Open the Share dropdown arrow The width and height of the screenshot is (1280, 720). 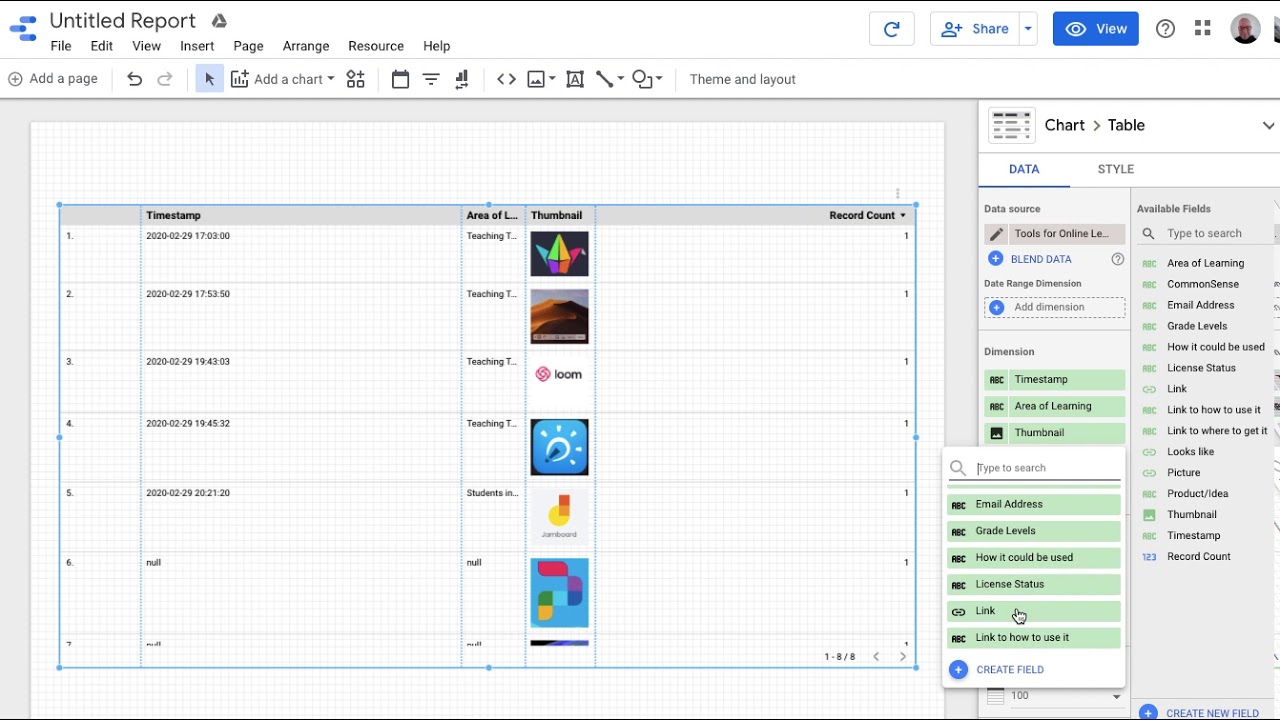[x=1027, y=29]
